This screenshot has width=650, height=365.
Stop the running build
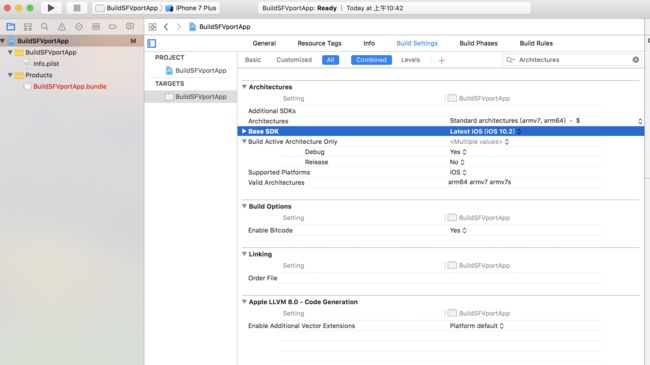pyautogui.click(x=77, y=8)
